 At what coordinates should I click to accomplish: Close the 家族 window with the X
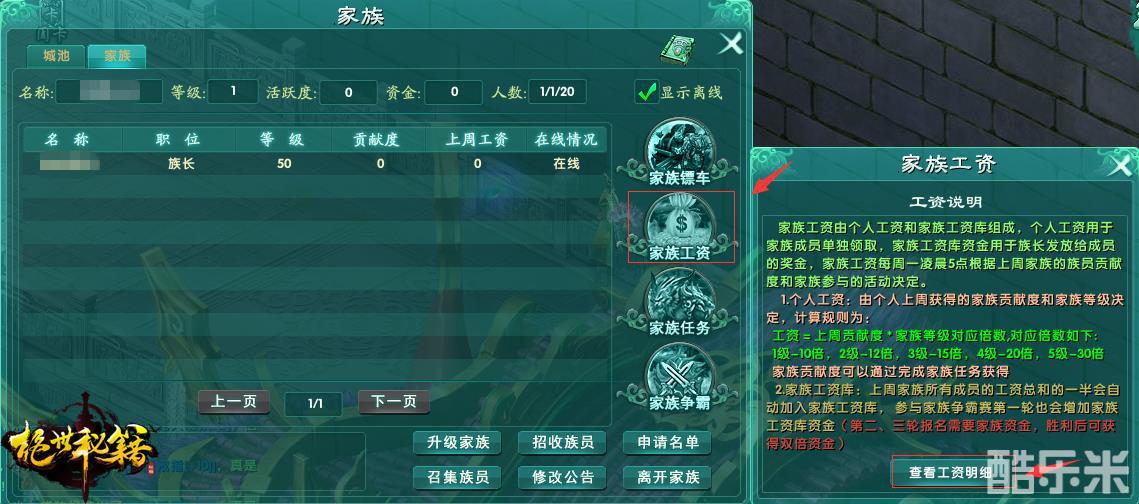click(x=731, y=44)
